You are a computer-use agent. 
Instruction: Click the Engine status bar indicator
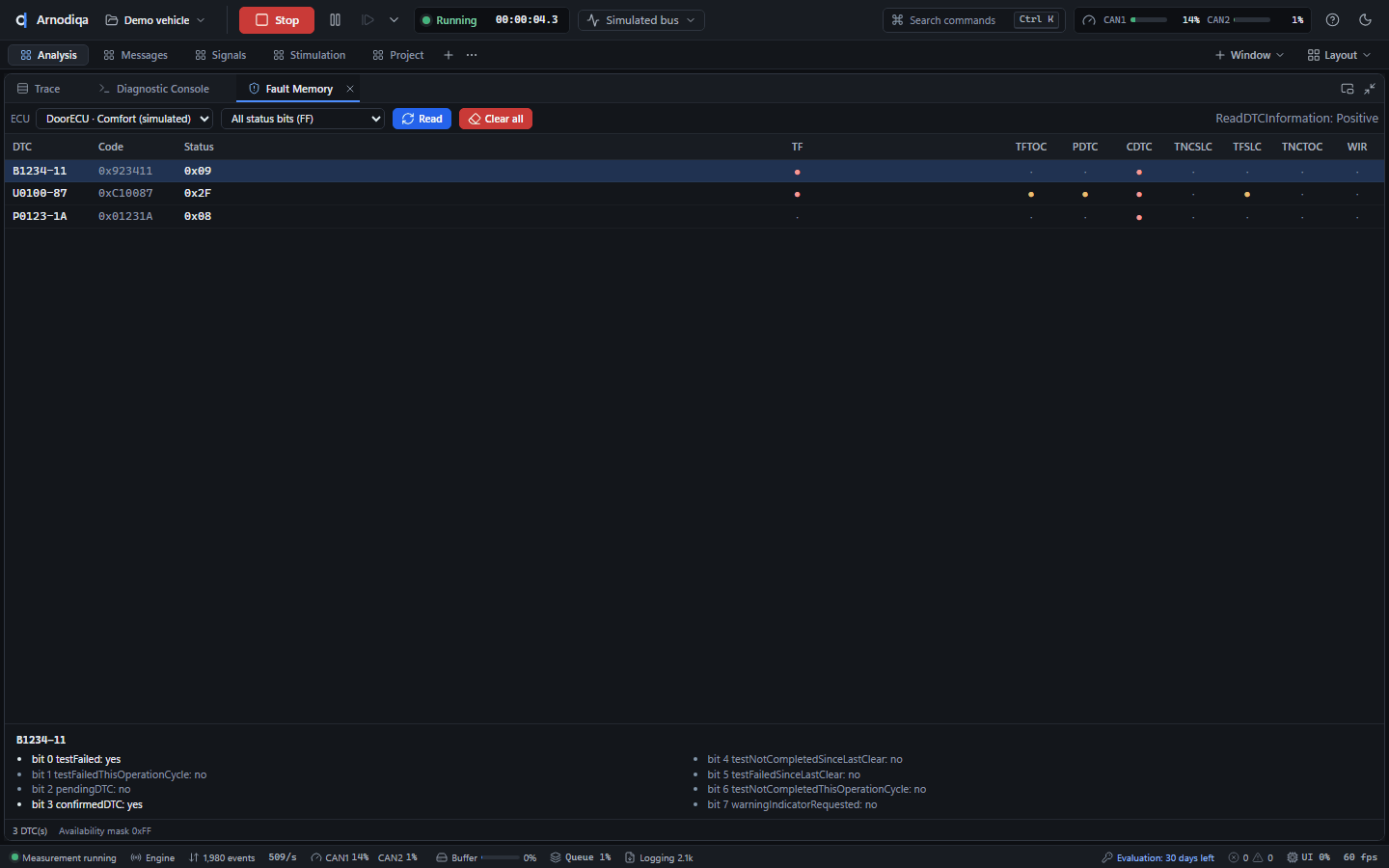152,857
